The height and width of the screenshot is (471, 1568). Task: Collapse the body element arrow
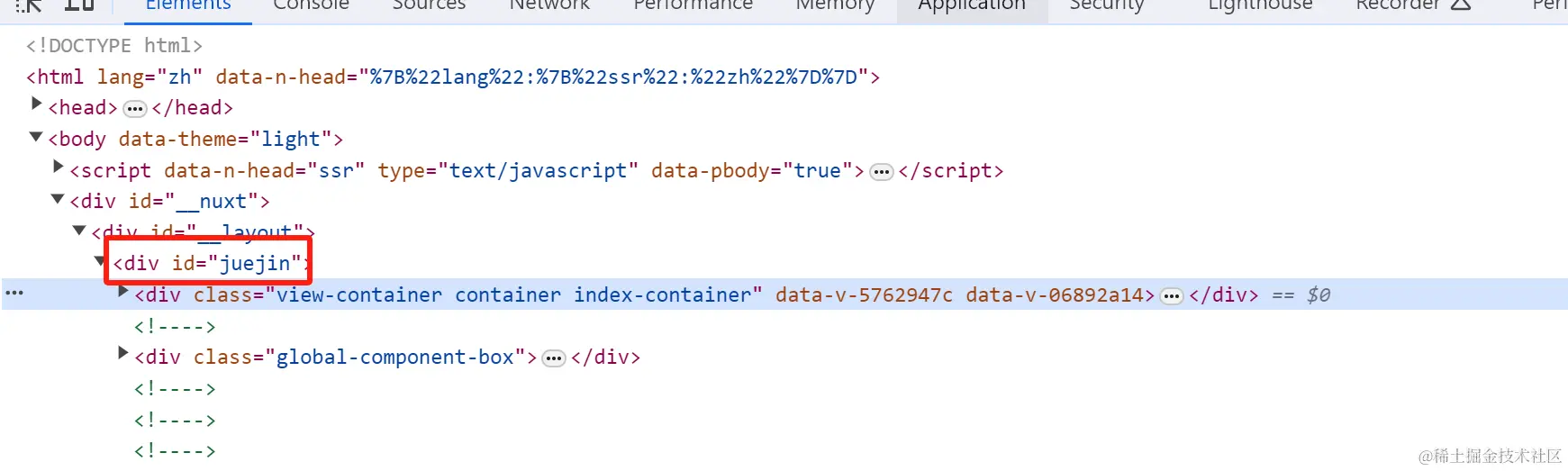pos(36,137)
